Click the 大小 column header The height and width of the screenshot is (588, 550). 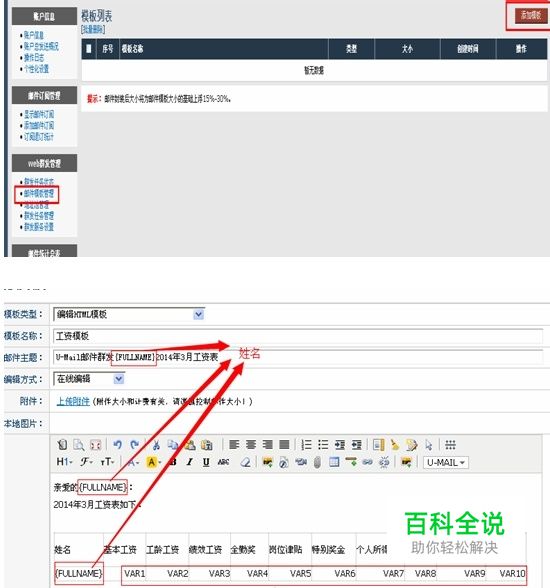point(407,48)
